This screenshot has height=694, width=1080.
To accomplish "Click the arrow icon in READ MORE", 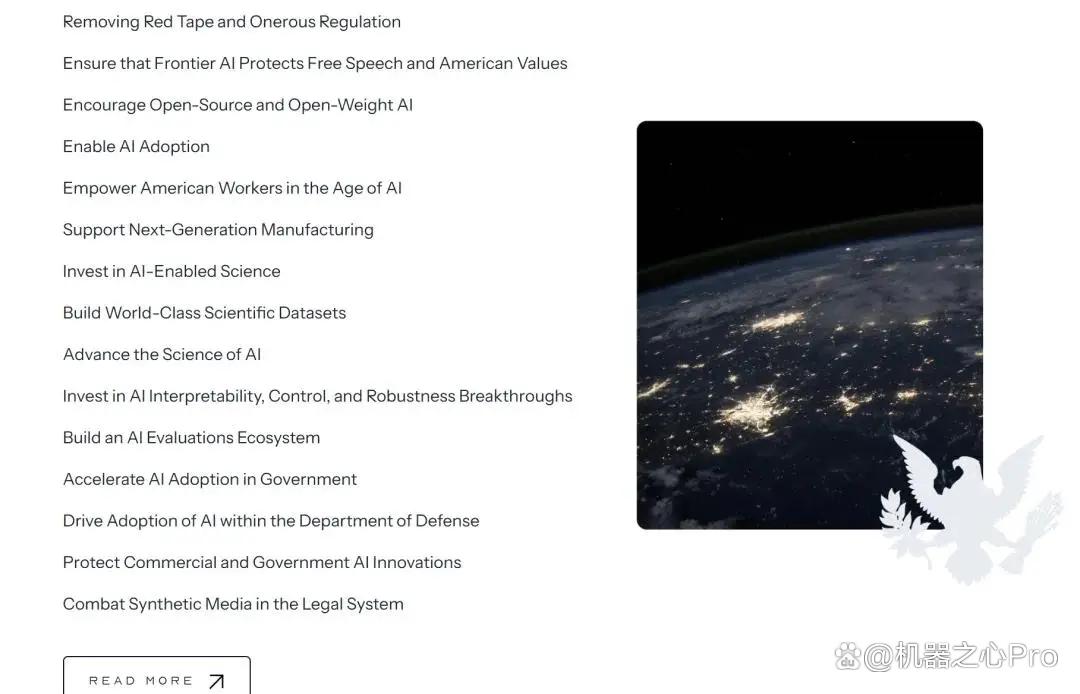I will 216,681.
